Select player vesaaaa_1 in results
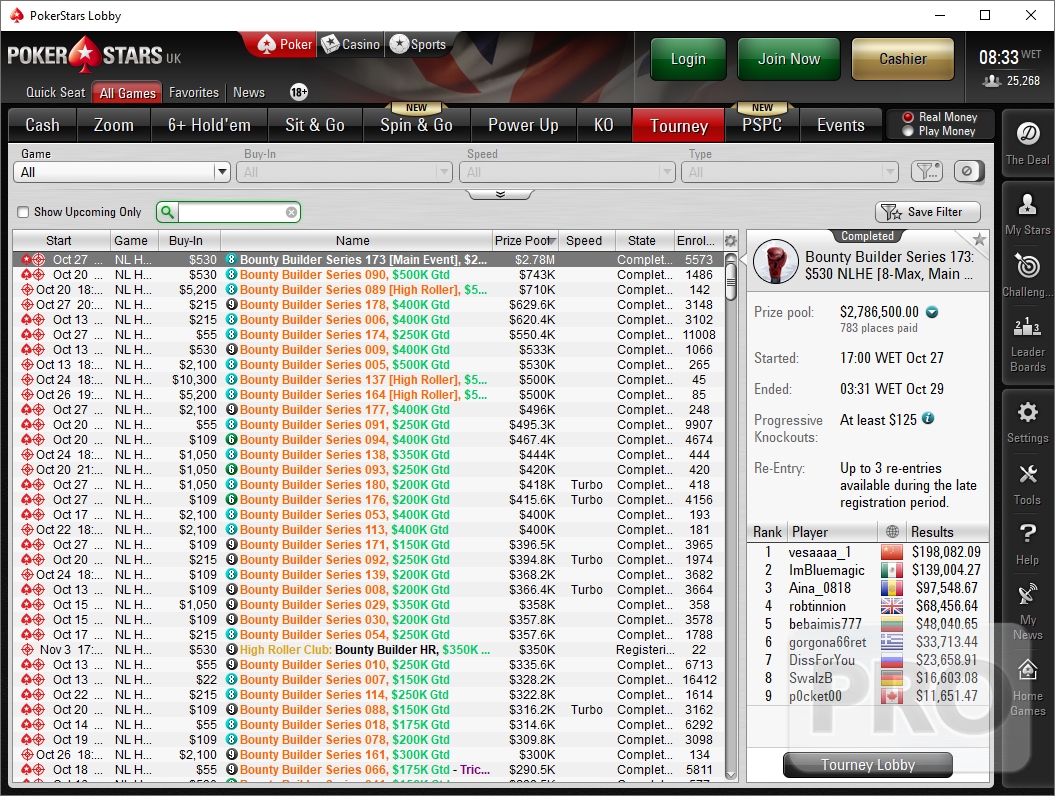 pyautogui.click(x=868, y=552)
